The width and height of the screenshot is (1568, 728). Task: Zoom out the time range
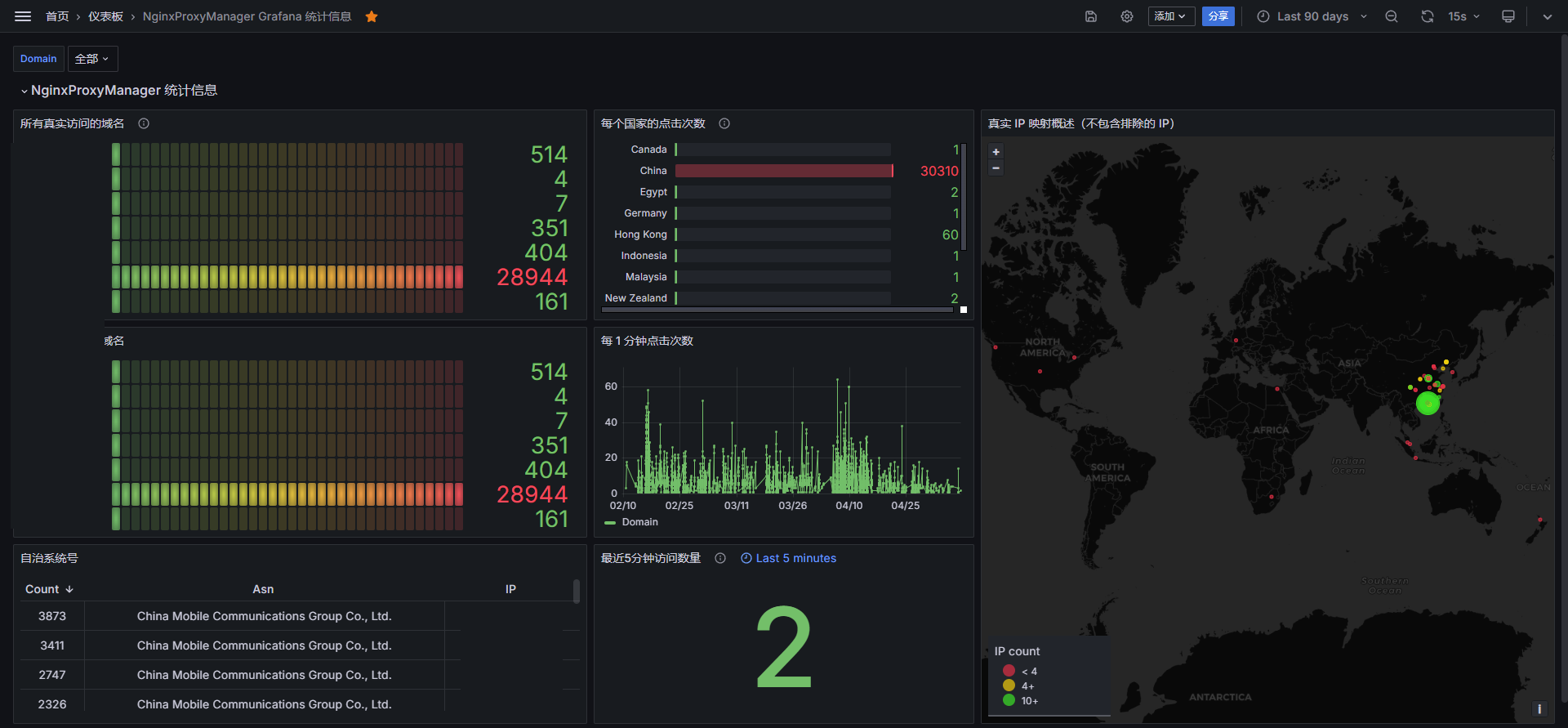pos(1392,16)
